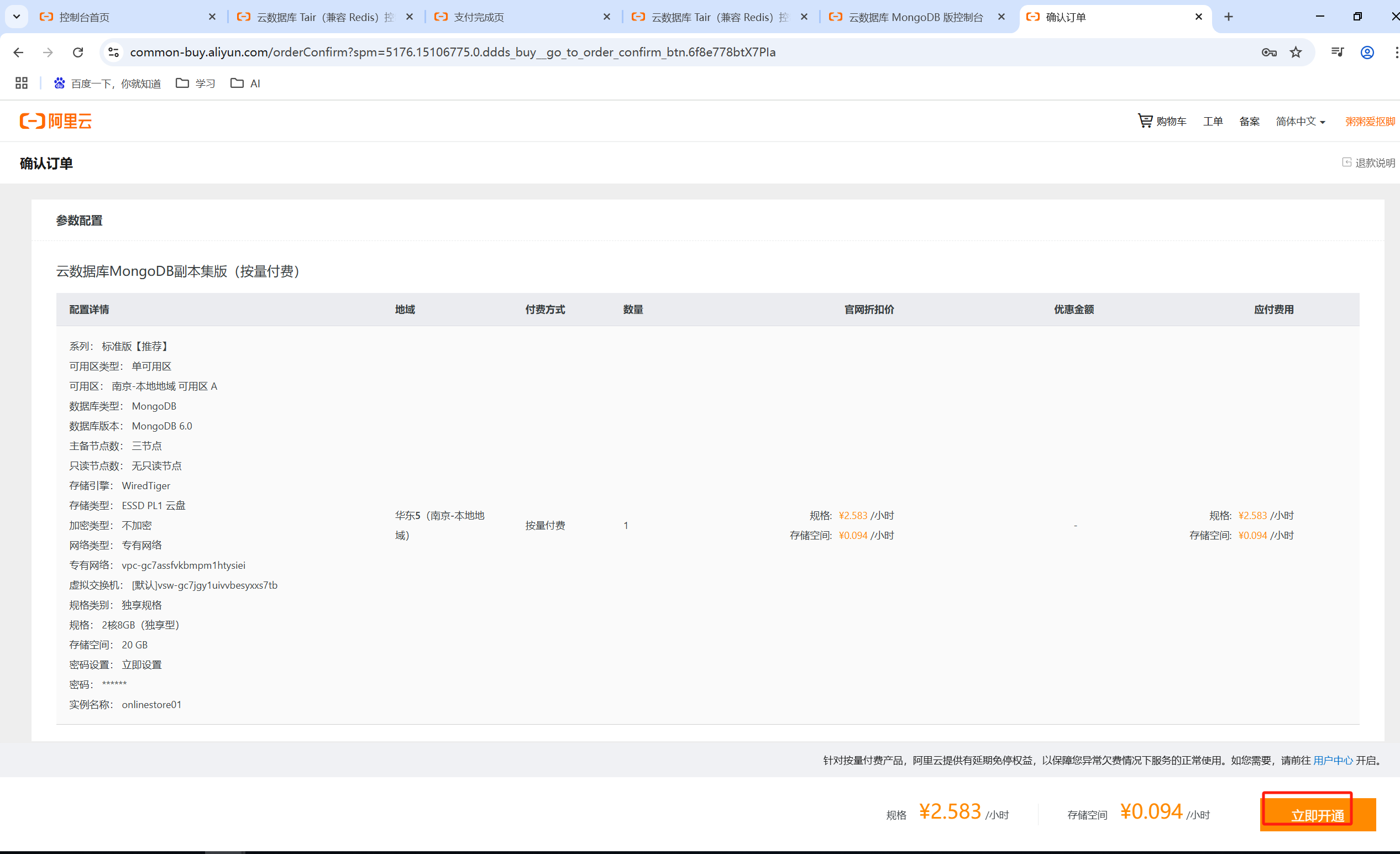Click the 确认订单 page heading
1400x854 pixels.
pos(46,164)
